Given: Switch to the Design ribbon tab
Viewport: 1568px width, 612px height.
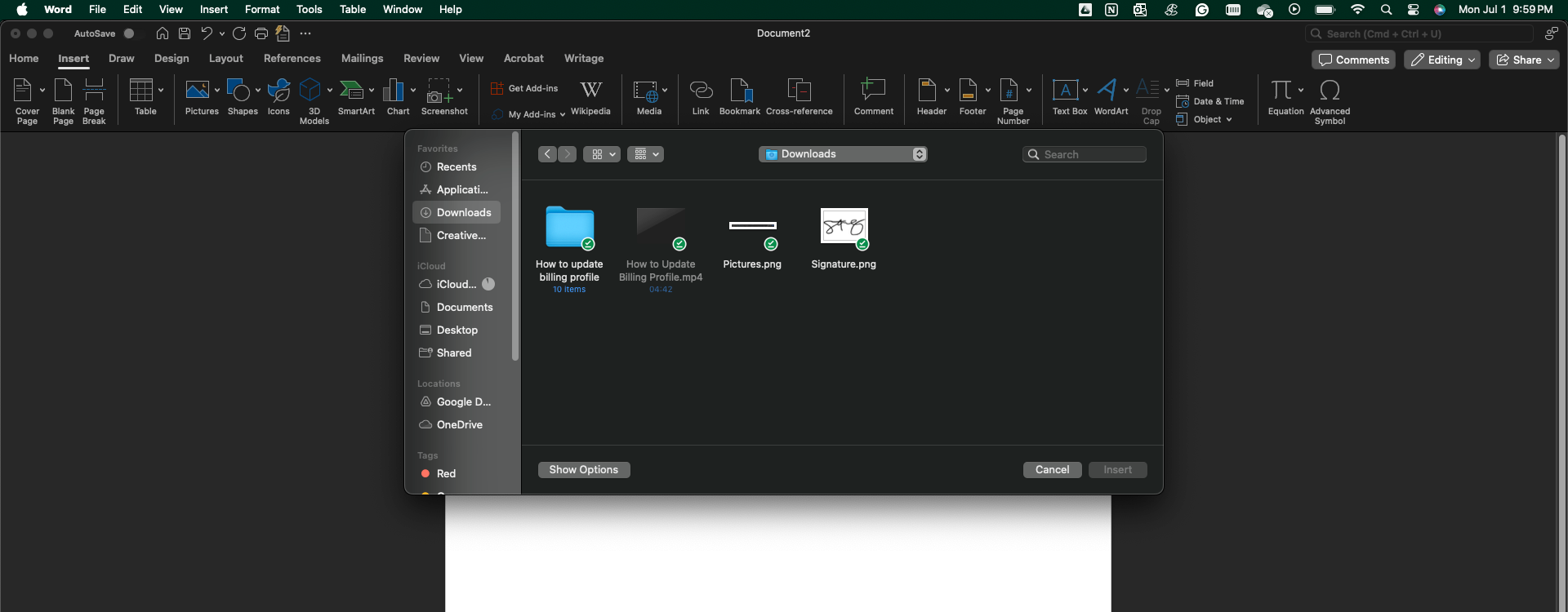Looking at the screenshot, I should point(171,59).
